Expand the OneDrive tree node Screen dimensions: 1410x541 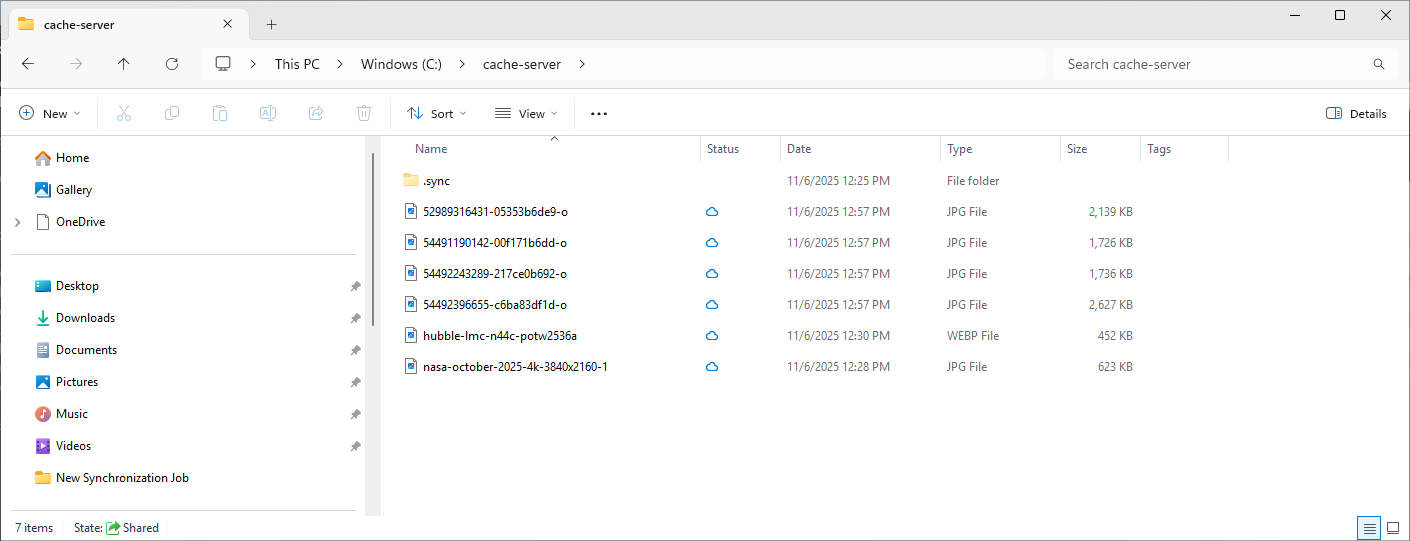pyautogui.click(x=18, y=222)
